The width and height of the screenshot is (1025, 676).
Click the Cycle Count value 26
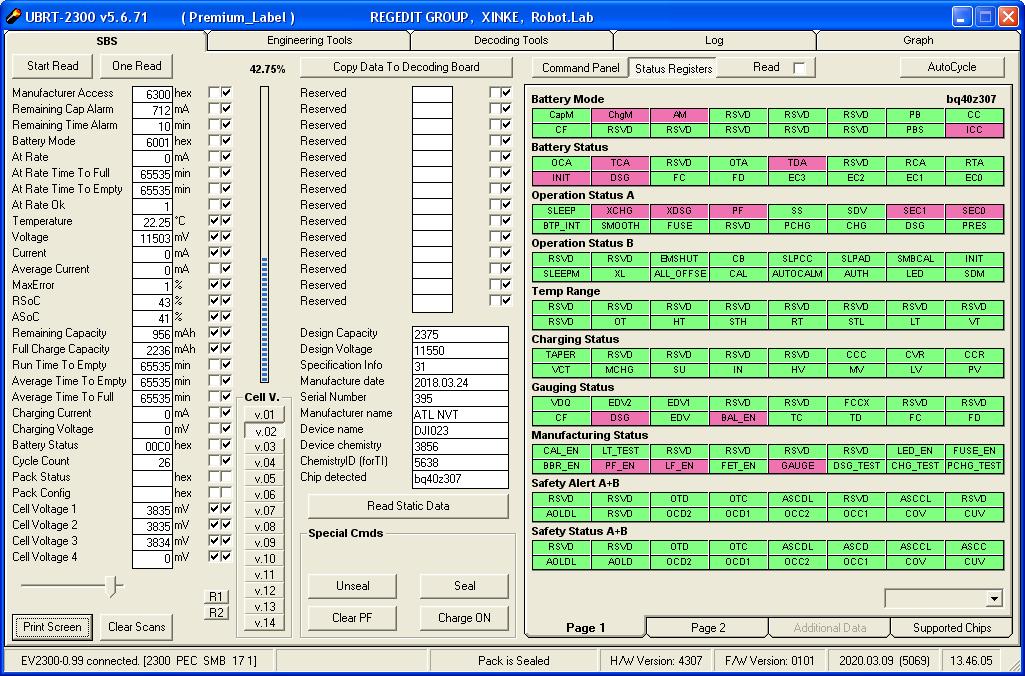point(152,462)
